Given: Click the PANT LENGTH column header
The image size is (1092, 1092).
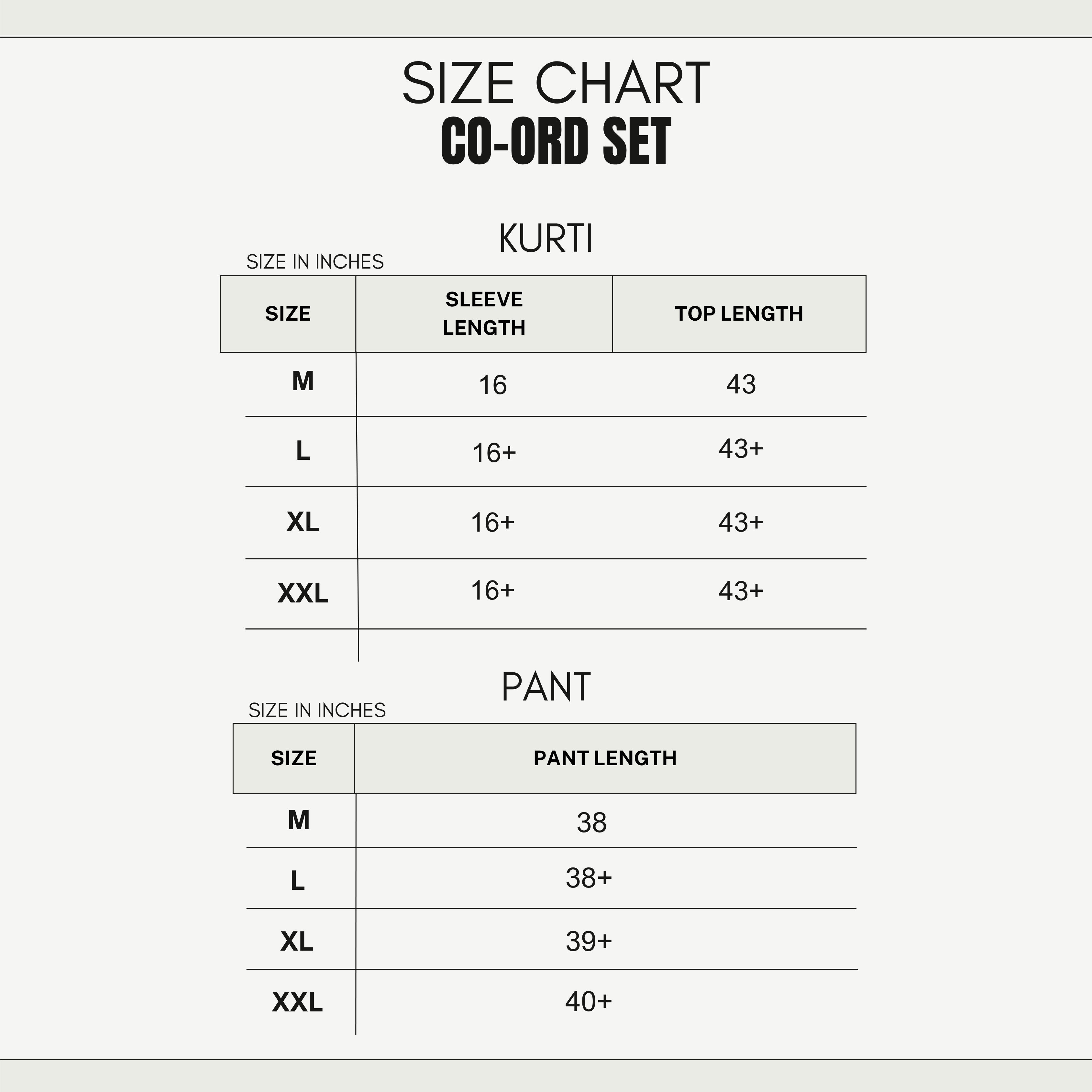Looking at the screenshot, I should (x=605, y=758).
